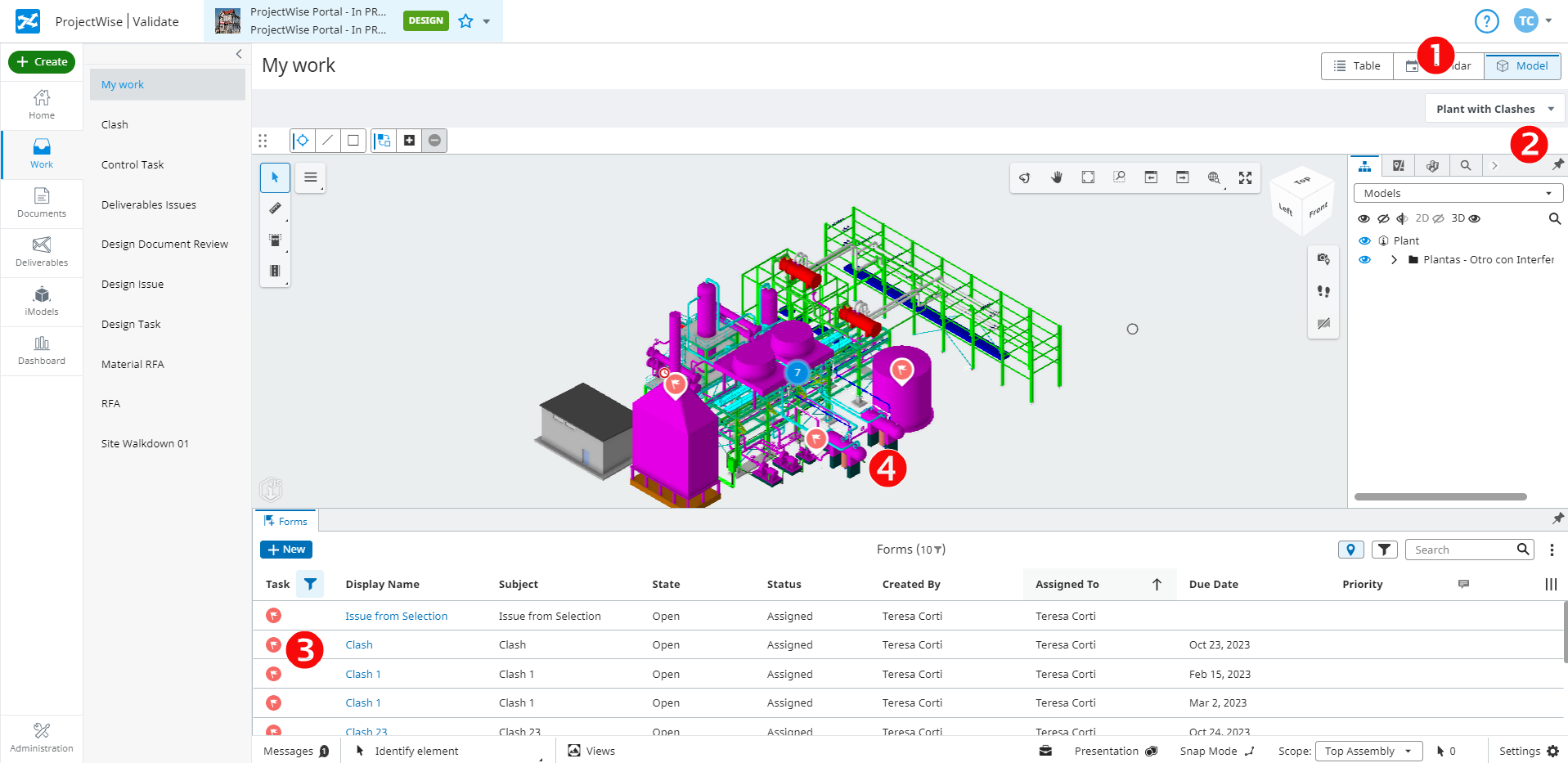Screen dimensions: 1568x763
Task: Open Home in left navigation
Action: 42,105
